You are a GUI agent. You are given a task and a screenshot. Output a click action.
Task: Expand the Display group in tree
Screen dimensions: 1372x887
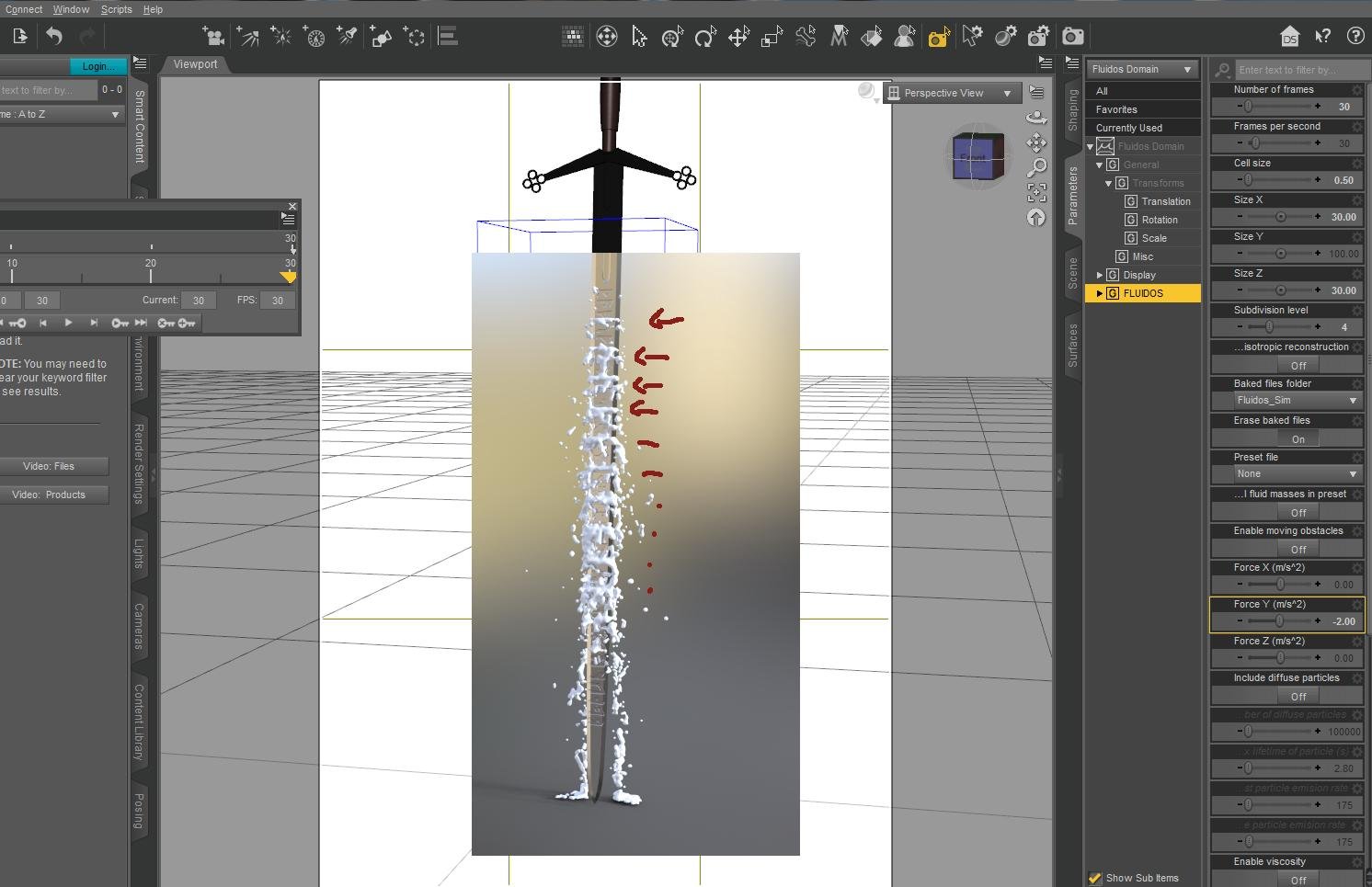pos(1100,275)
